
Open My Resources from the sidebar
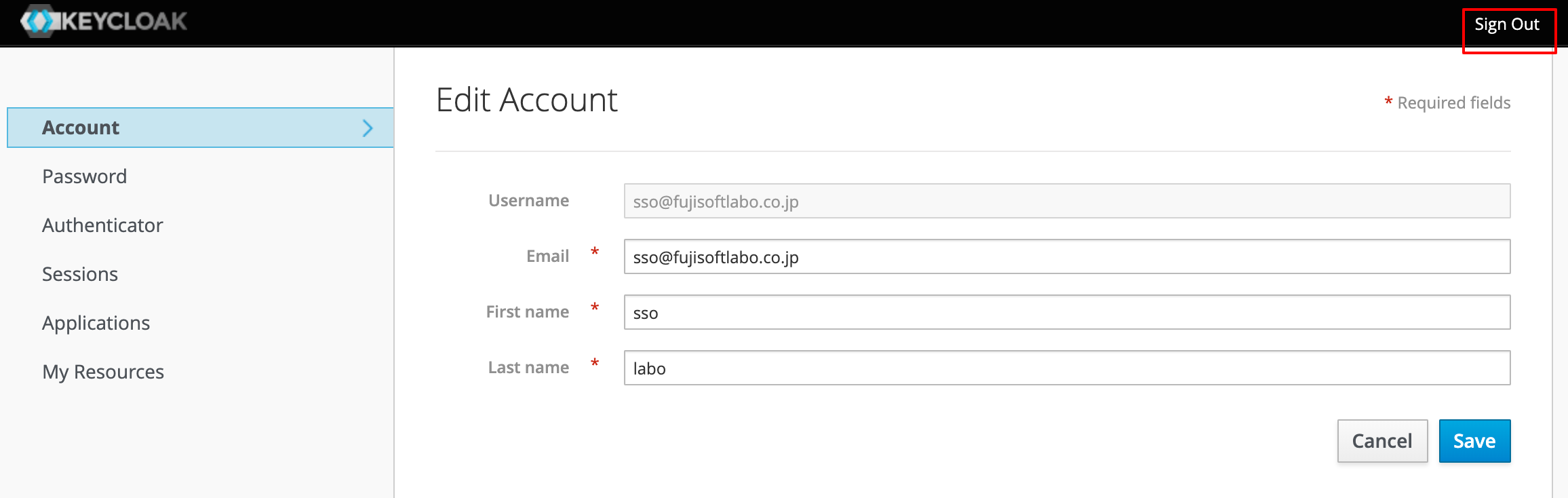103,372
